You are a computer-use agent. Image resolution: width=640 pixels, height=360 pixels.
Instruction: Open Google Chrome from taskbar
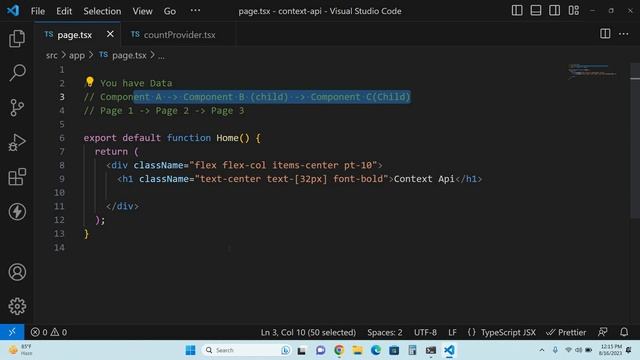[339, 350]
